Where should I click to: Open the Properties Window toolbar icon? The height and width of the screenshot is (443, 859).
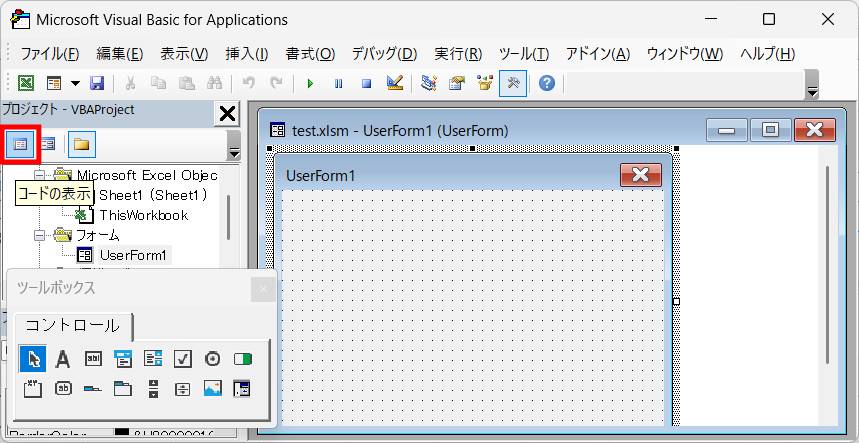(456, 83)
